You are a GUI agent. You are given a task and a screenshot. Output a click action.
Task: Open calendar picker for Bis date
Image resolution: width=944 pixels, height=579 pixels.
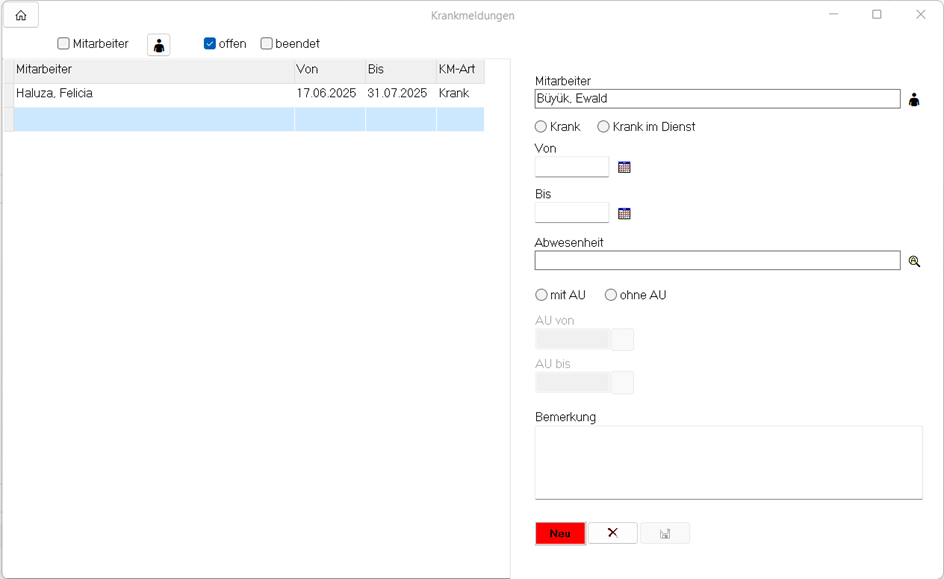624,213
